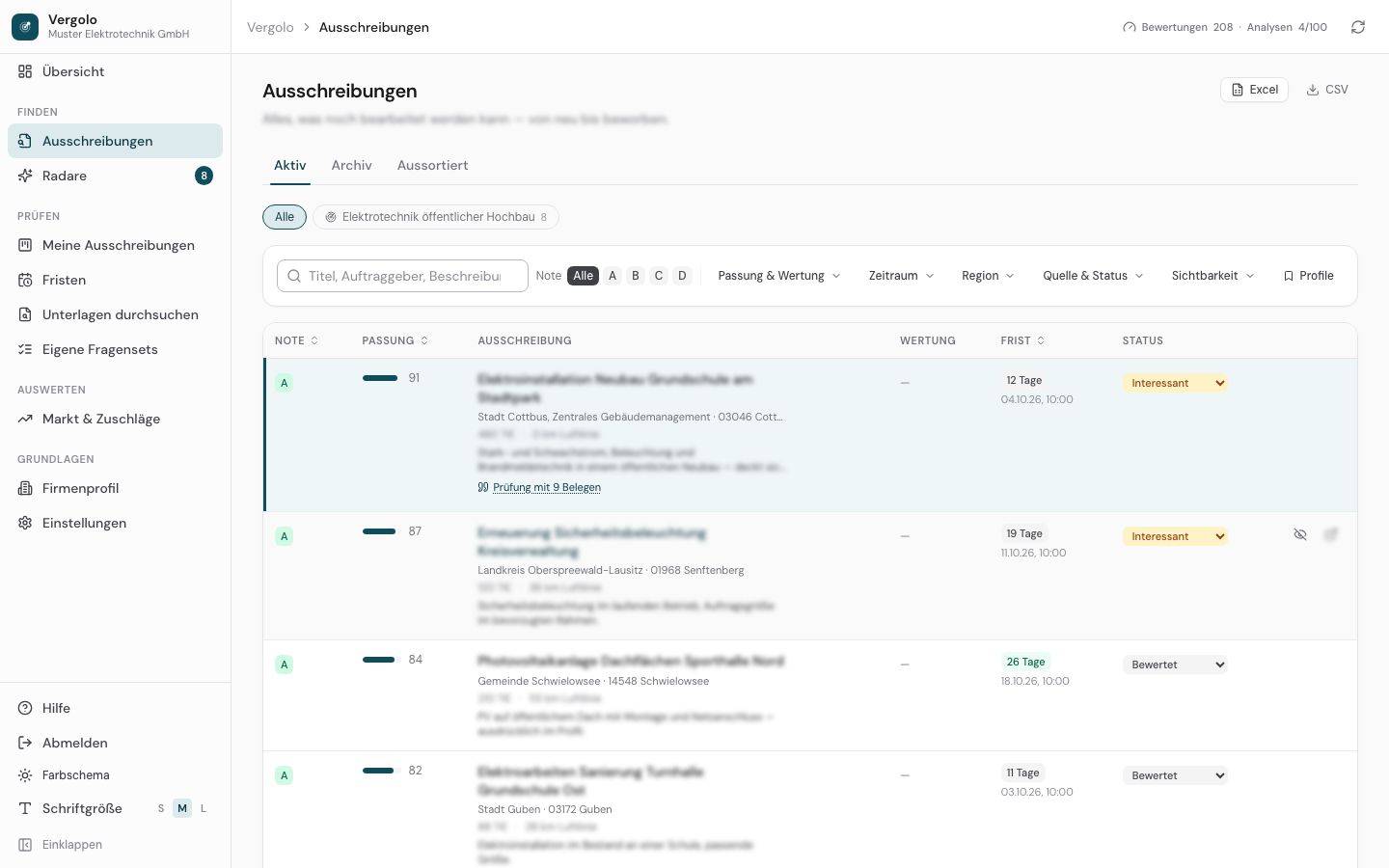
Task: Toggle the Note filter to A
Action: 613,276
